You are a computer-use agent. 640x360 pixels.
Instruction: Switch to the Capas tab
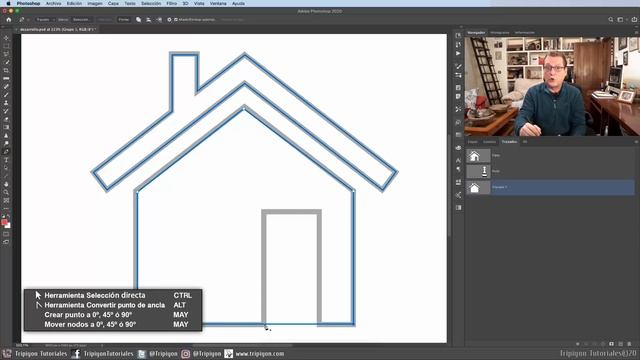(473, 142)
